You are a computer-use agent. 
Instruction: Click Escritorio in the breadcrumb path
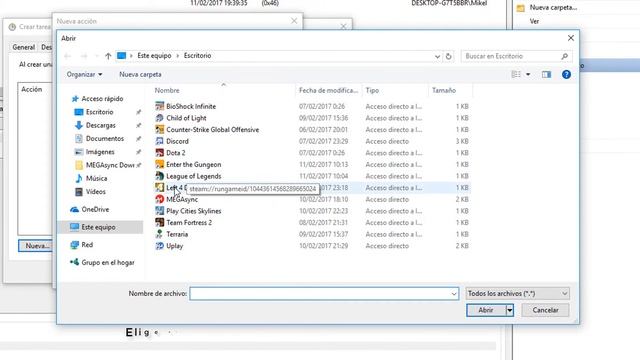pyautogui.click(x=197, y=56)
